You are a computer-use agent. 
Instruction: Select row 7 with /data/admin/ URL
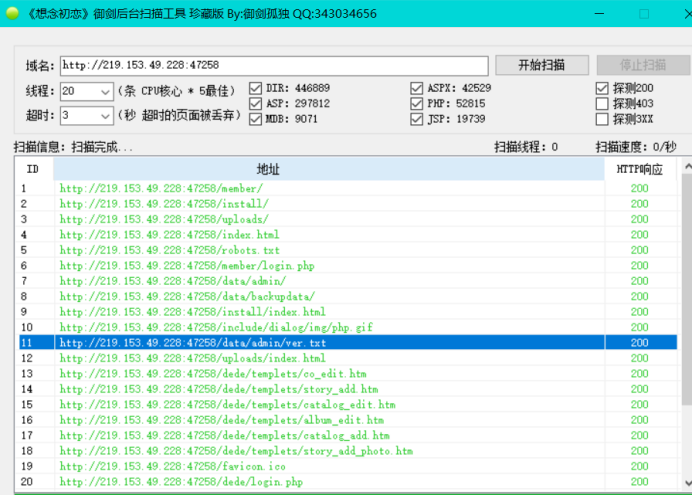(x=348, y=281)
